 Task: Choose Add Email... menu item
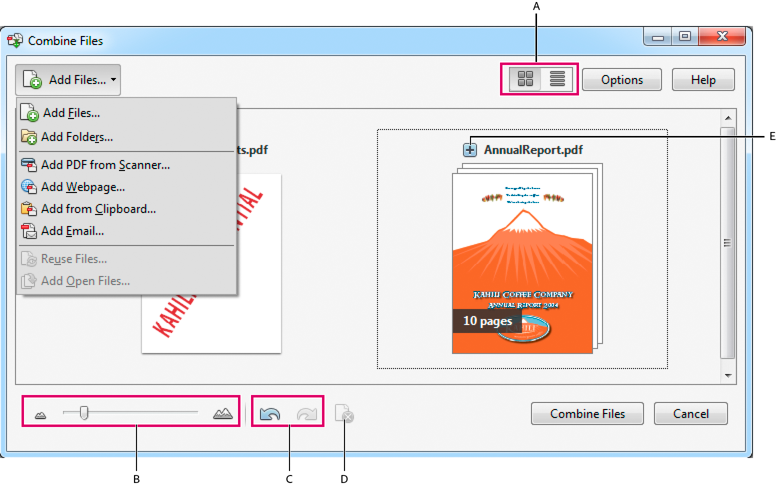pyautogui.click(x=127, y=231)
